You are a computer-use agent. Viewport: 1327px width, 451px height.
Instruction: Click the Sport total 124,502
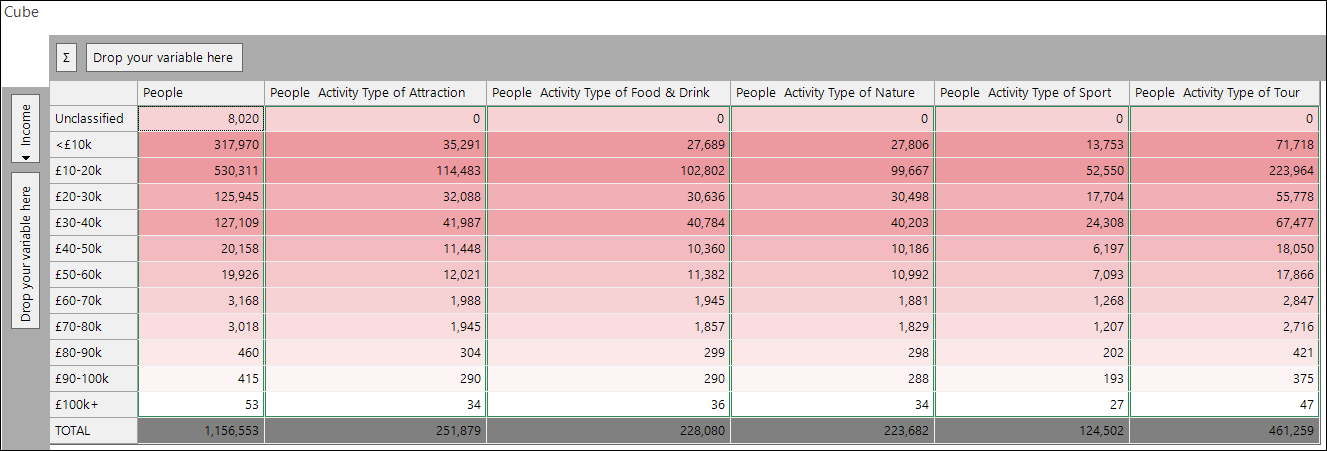(1033, 430)
